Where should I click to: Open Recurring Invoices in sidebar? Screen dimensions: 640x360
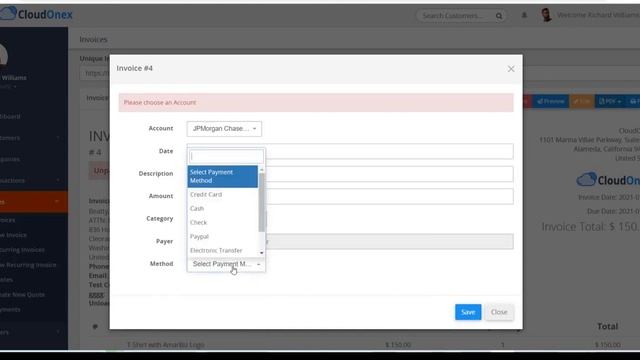(22, 250)
